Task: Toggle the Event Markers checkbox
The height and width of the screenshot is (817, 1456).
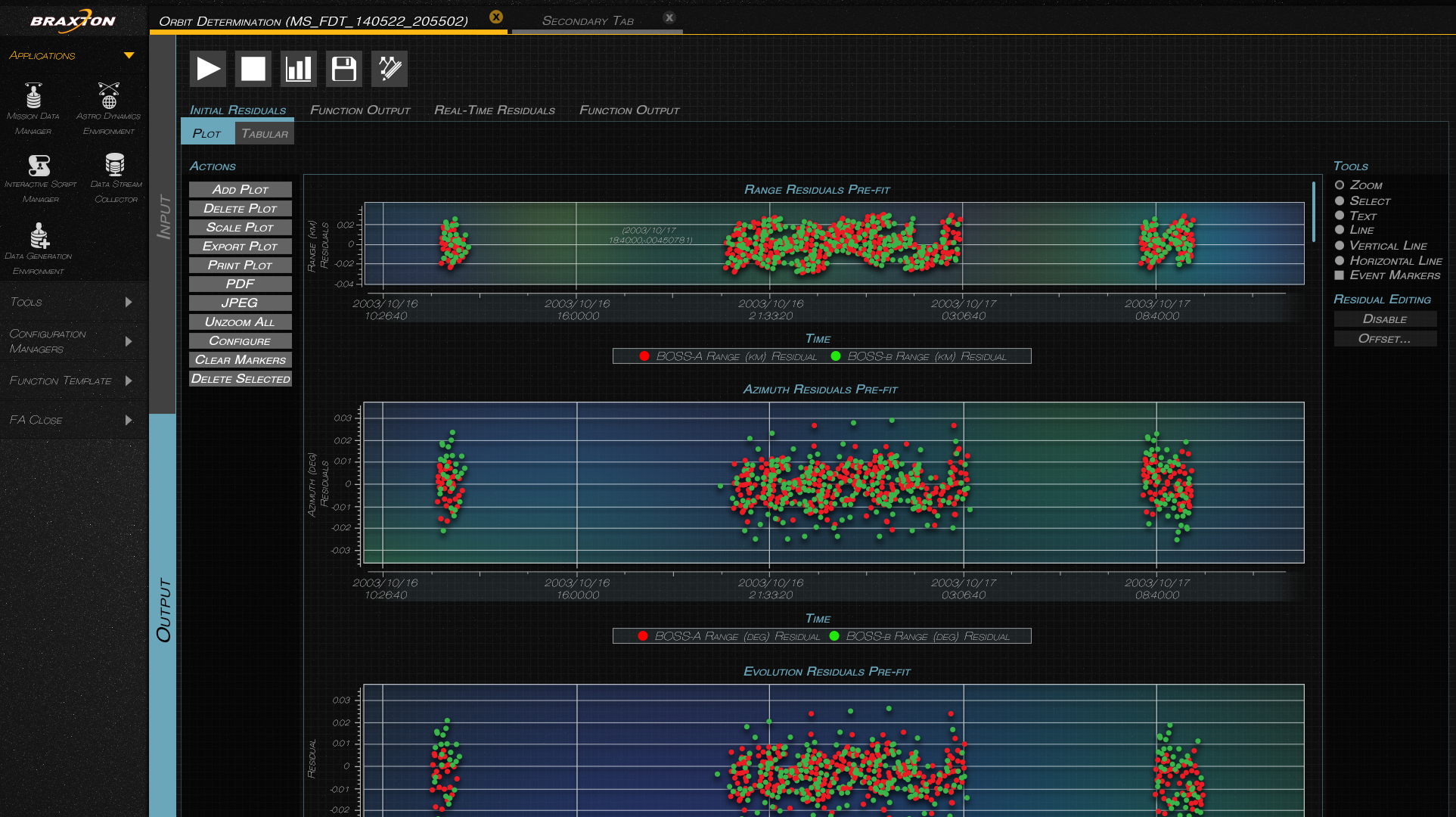Action: point(1340,275)
